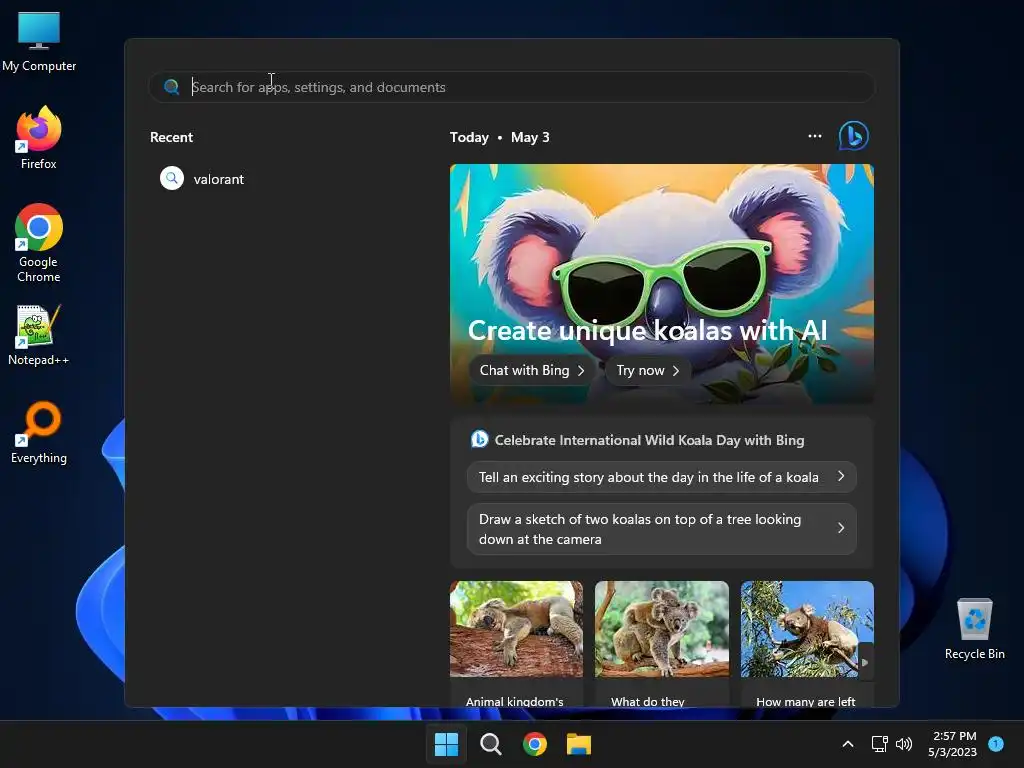
Task: Click chevron on the draw a sketch suggestion
Action: click(841, 528)
